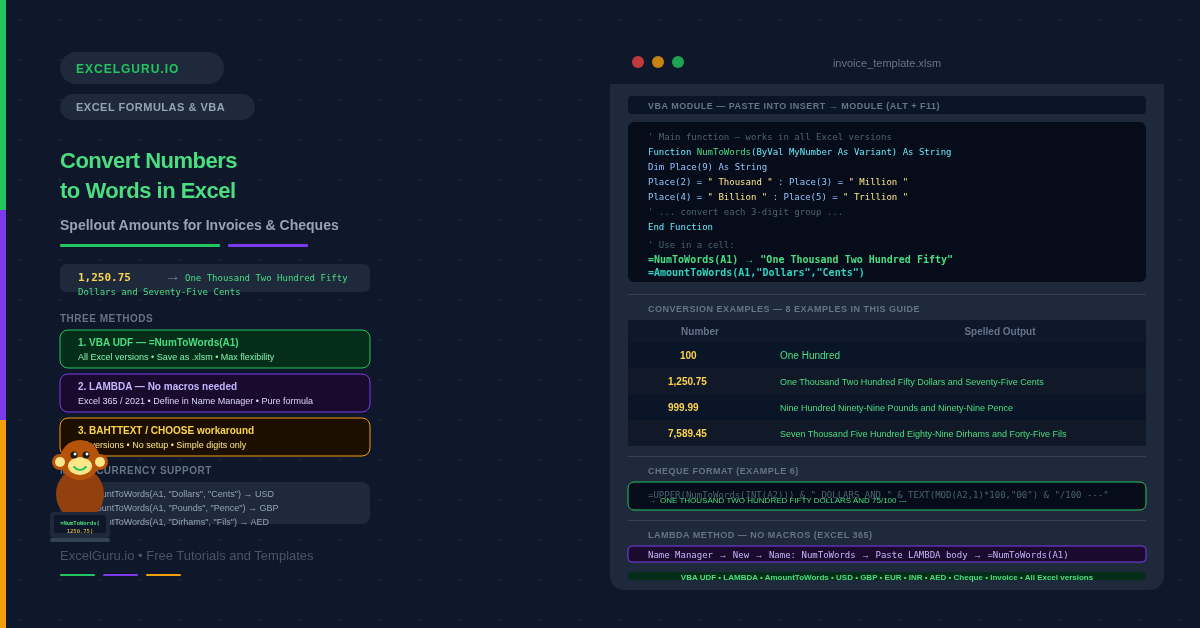Click the Name Manager LAMBDA steps box
The height and width of the screenshot is (628, 1200).
887,554
